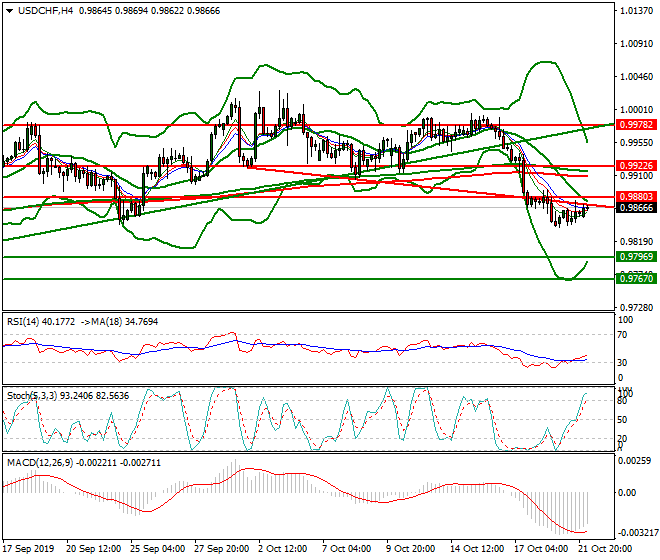The height and width of the screenshot is (560, 660).
Task: Click the chart menu triangle beside USDCHF
Action: pyautogui.click(x=9, y=11)
